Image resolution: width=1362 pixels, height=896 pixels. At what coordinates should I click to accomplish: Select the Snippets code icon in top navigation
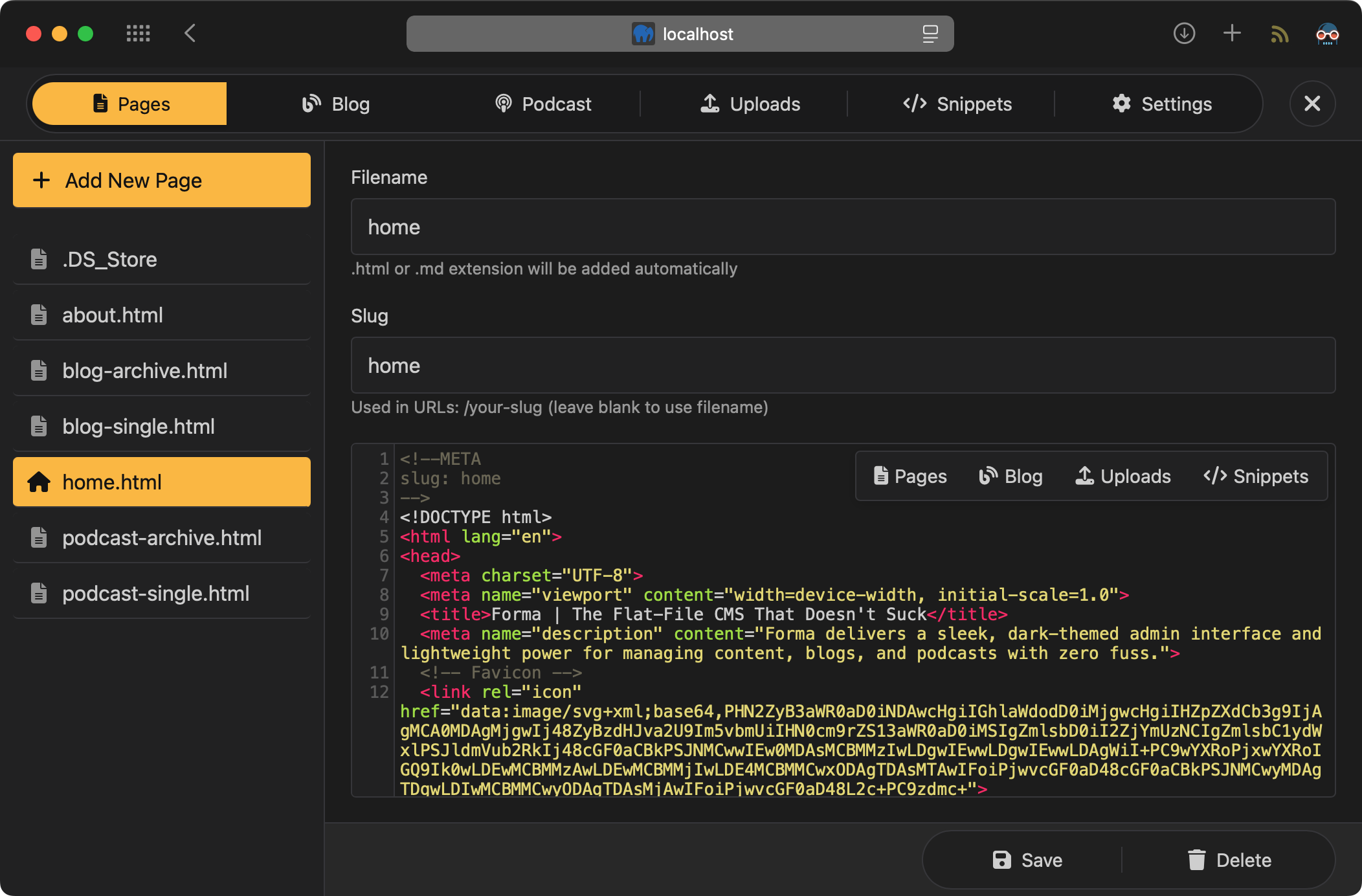(915, 104)
